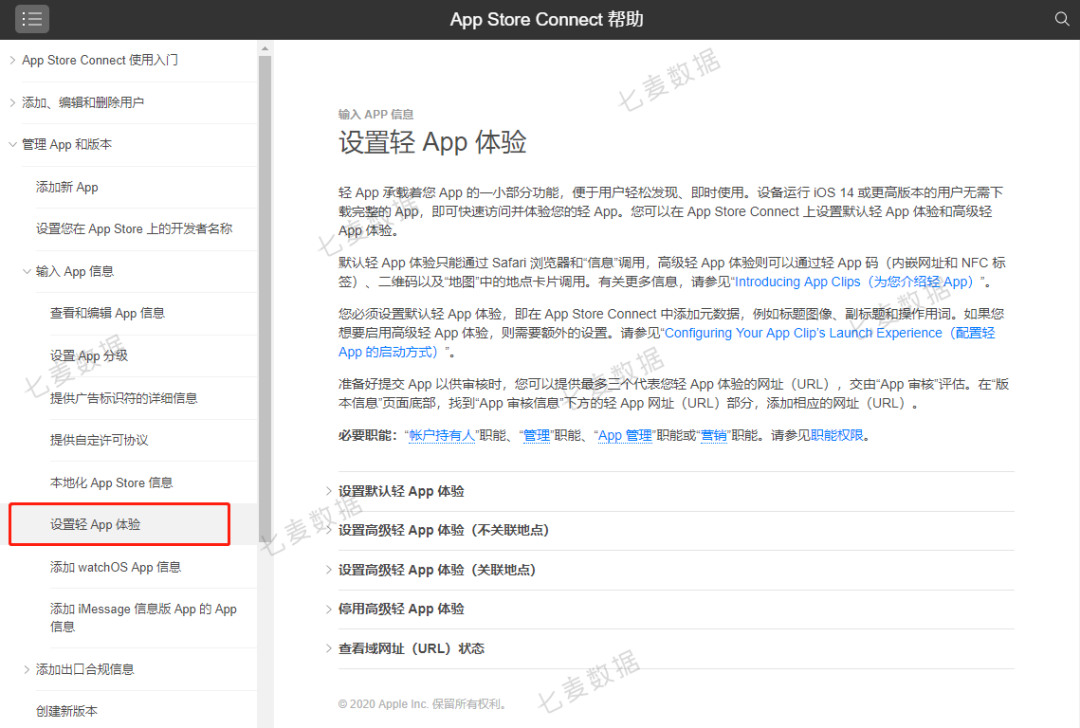Open the 职能权限 link

(837, 436)
